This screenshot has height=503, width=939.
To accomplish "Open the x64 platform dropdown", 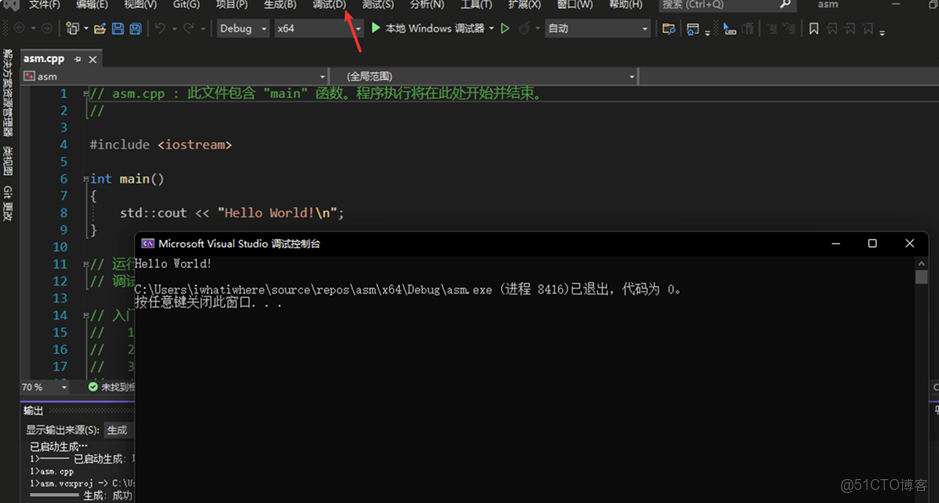I will coord(319,28).
